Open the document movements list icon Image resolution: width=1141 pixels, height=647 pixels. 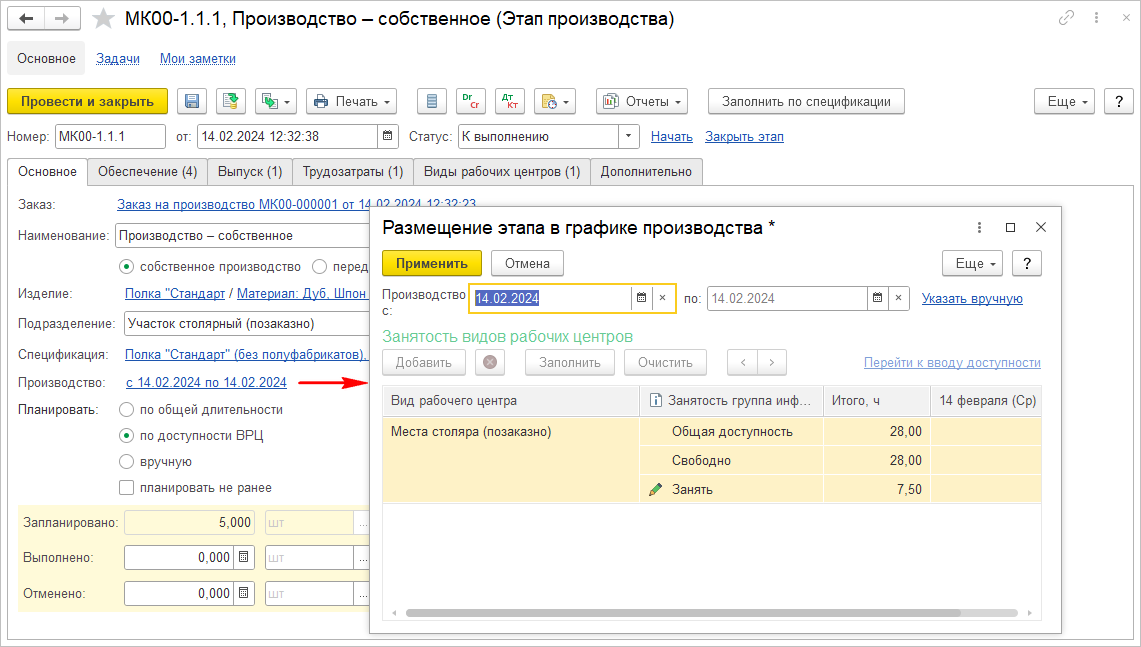coord(431,101)
